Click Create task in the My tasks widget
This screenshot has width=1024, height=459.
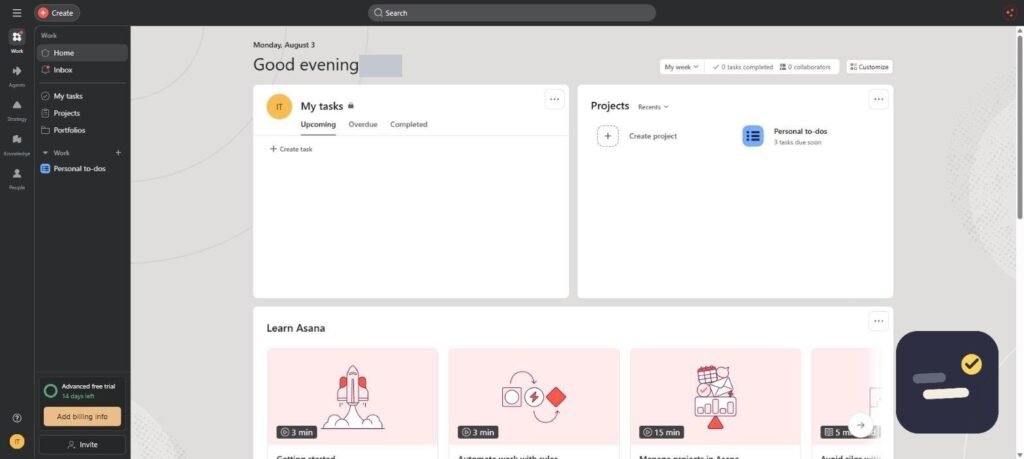291,149
